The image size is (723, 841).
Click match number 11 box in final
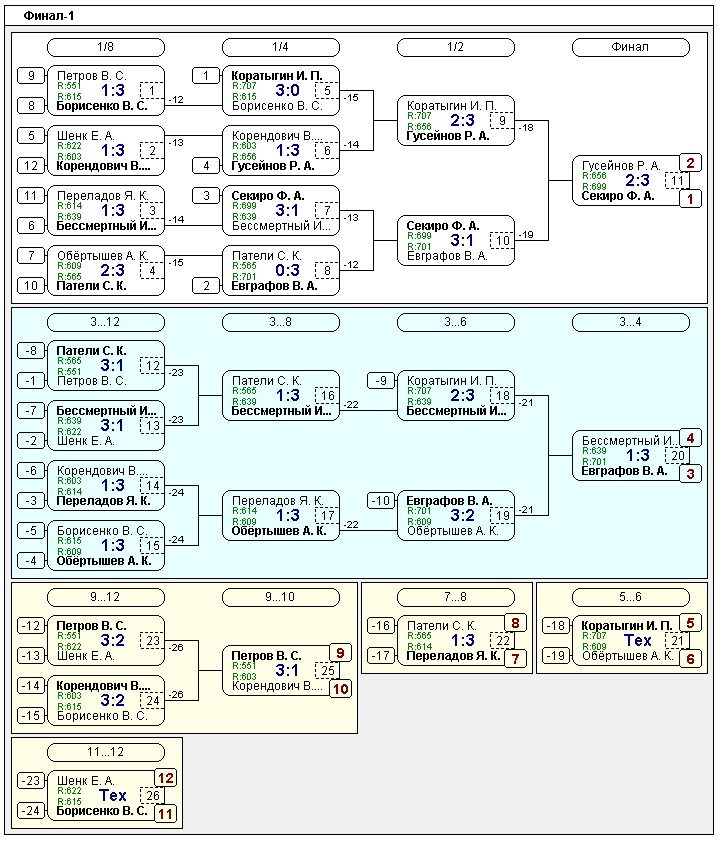pyautogui.click(x=677, y=181)
